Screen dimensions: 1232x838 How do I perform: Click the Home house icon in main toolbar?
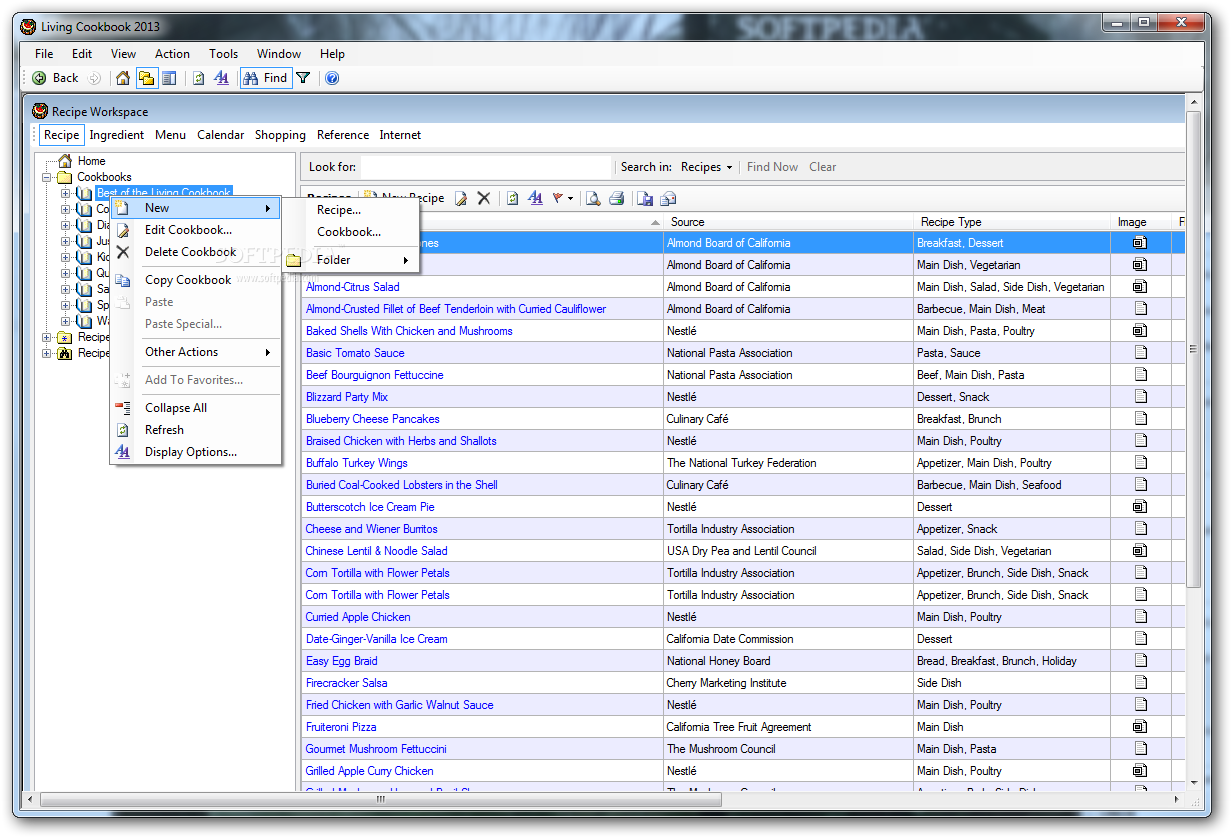(x=123, y=78)
